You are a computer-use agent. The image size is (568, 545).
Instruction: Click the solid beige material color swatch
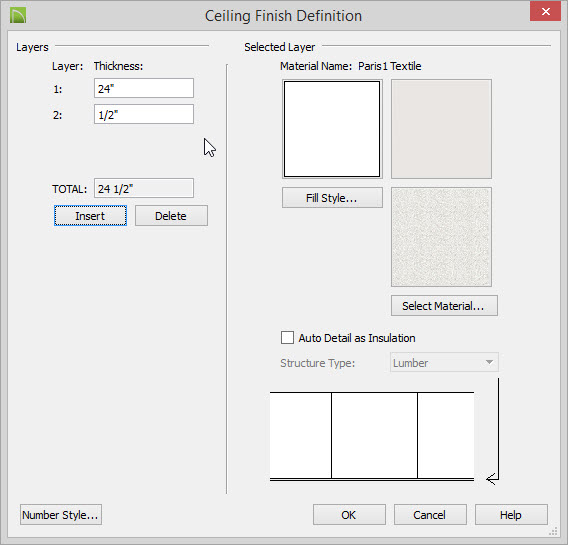(x=441, y=129)
